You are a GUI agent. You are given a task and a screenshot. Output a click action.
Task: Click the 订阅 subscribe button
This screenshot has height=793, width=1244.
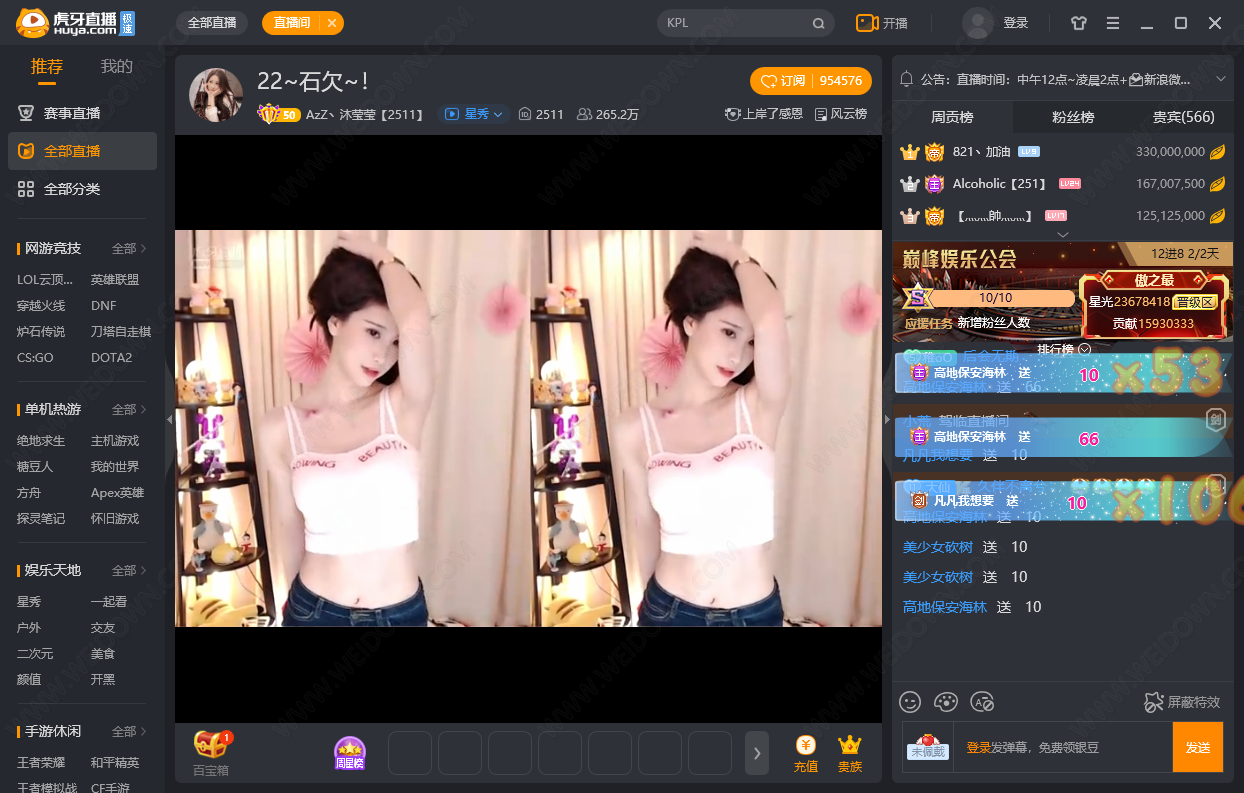point(811,81)
